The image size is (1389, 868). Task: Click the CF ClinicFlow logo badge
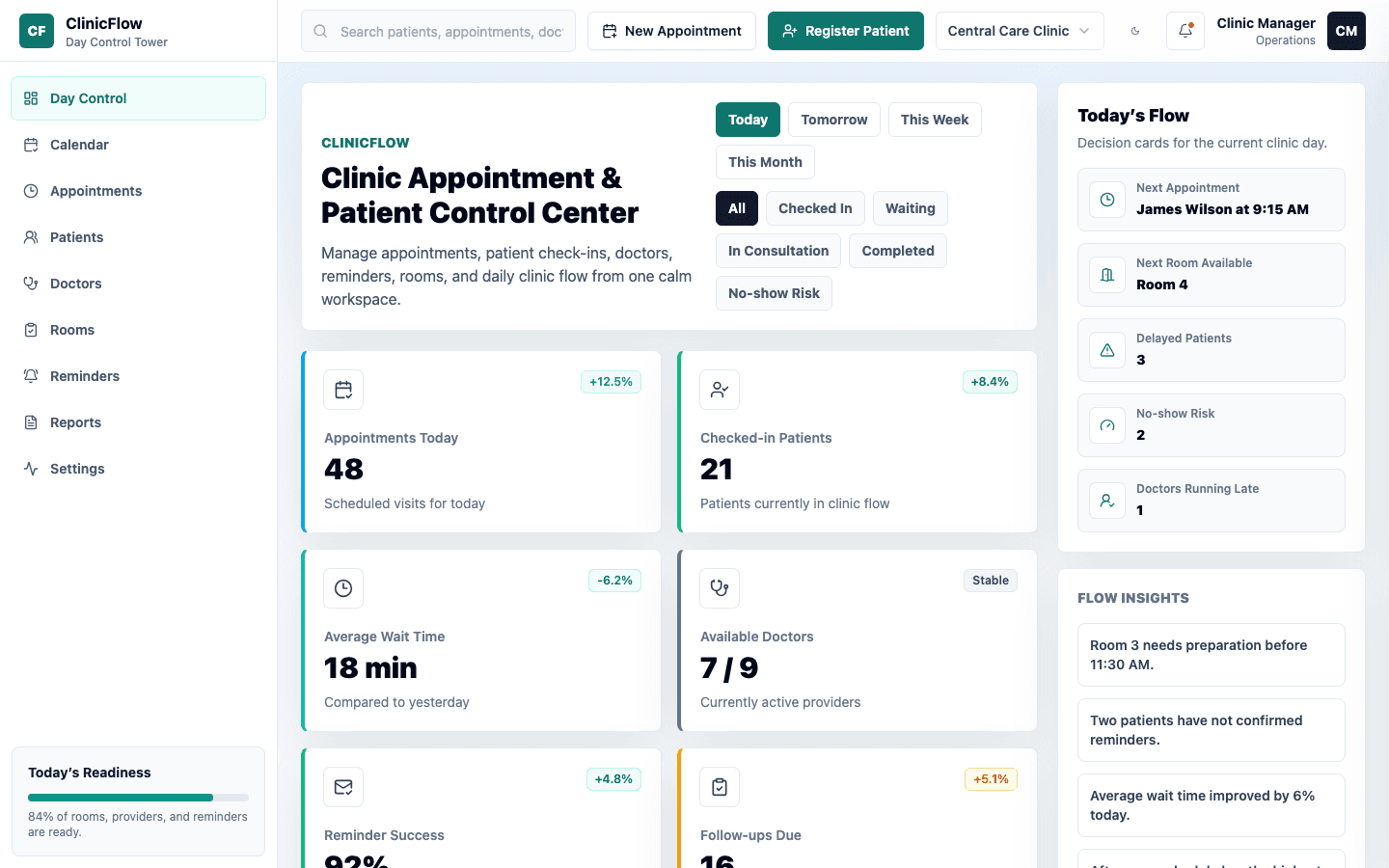point(37,31)
